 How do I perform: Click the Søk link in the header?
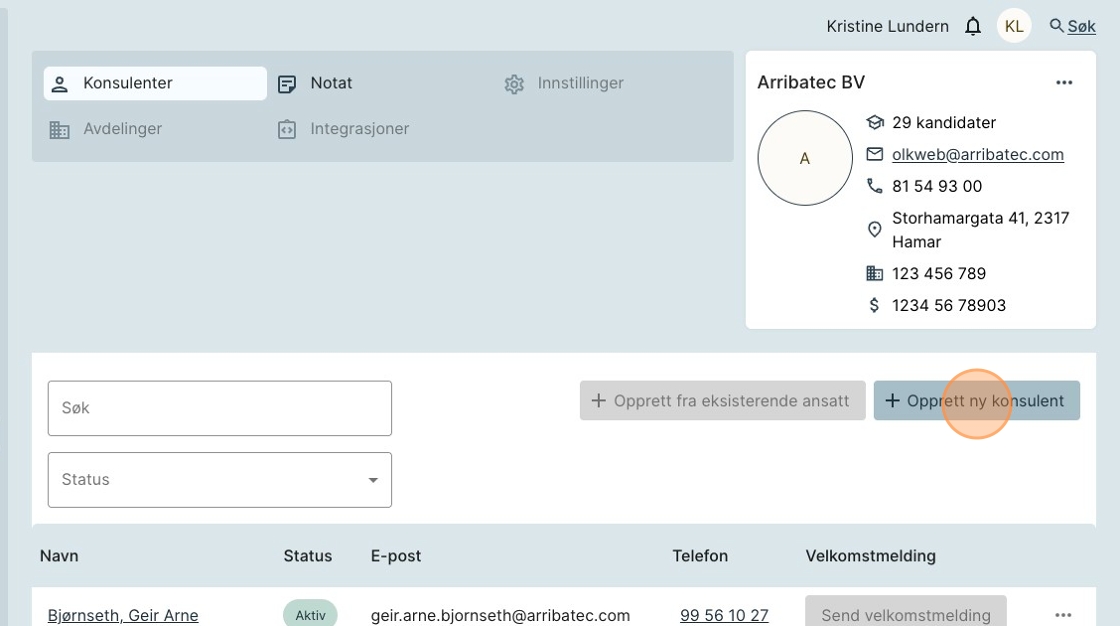point(1081,26)
